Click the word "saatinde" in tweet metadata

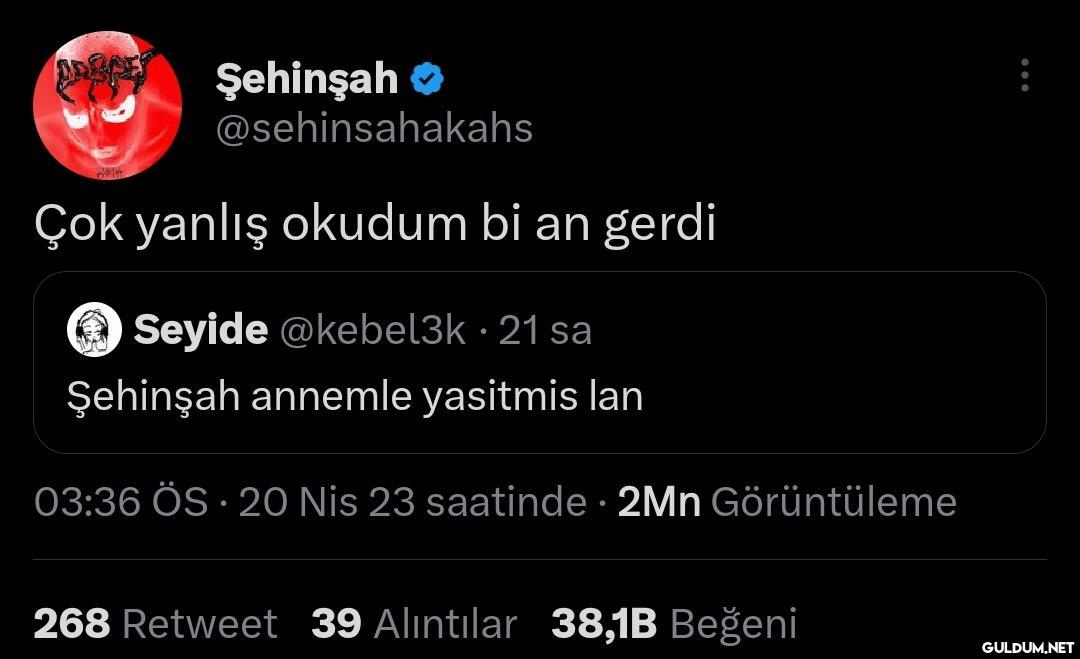click(x=506, y=502)
